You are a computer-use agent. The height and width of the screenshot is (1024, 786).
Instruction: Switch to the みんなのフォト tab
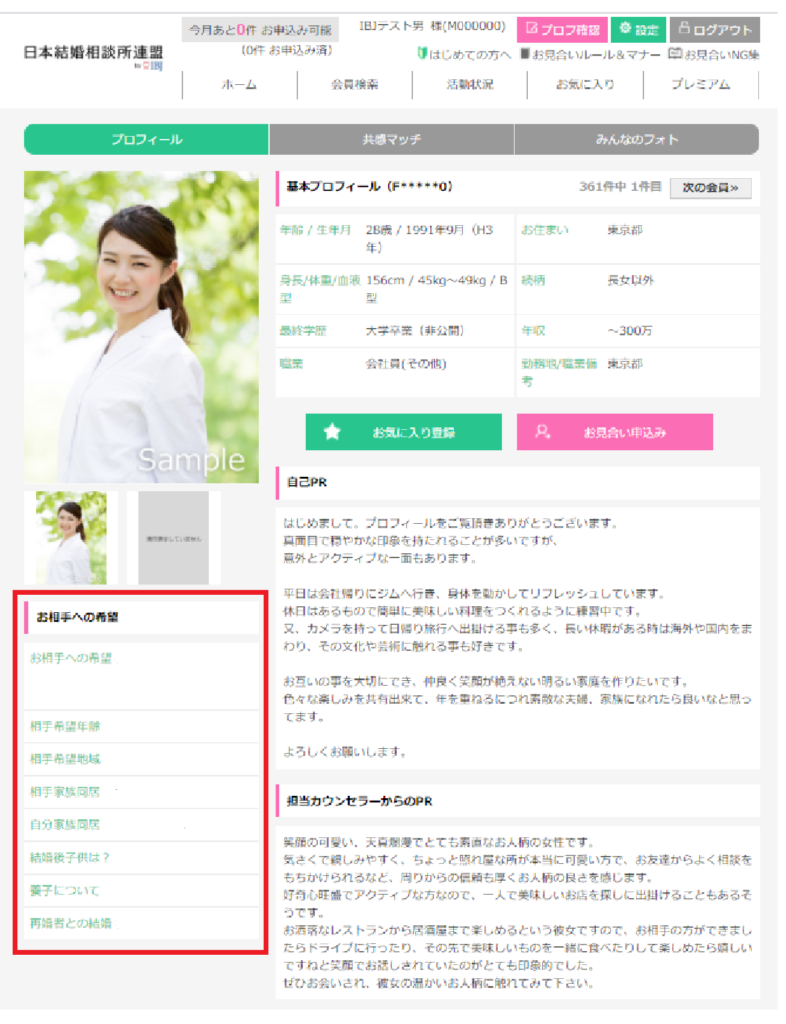tap(645, 140)
